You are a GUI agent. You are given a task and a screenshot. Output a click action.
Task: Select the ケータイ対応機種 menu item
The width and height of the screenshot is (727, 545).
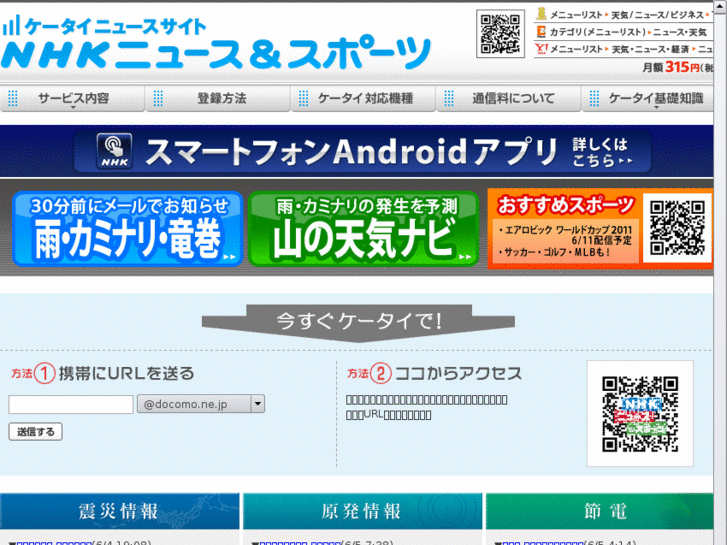(x=364, y=98)
